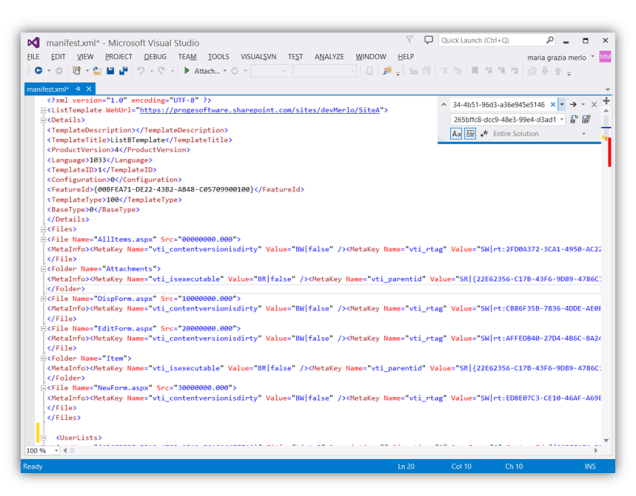Toggle replace mode with up chevron
The width and height of the screenshot is (636, 496).
[x=444, y=105]
